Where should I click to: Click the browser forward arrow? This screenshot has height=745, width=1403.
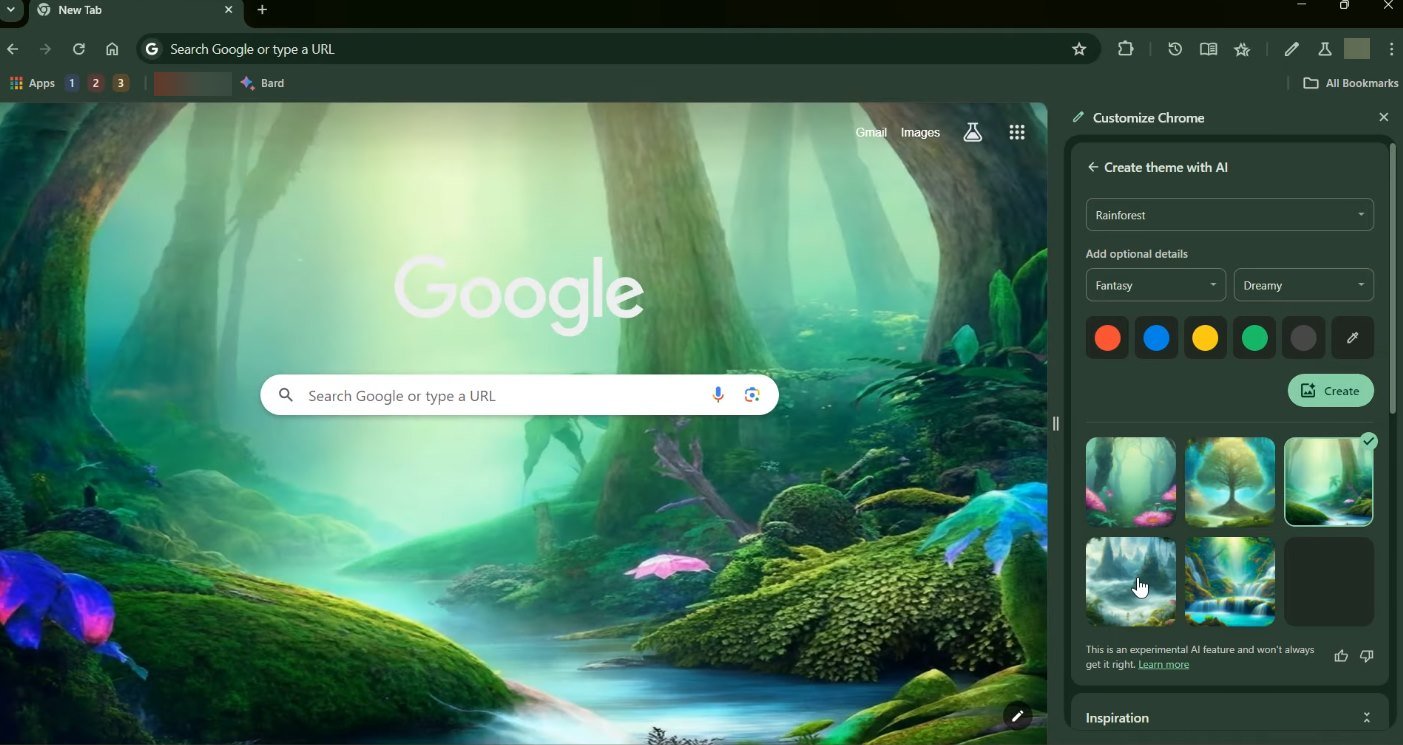45,49
